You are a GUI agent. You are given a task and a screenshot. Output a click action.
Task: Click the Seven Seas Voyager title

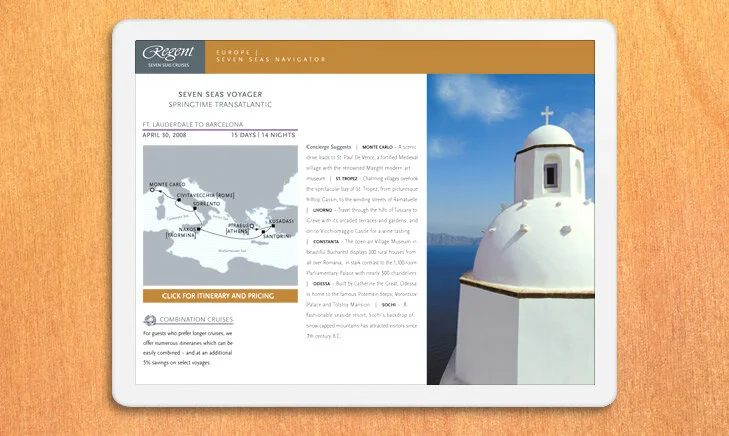point(220,94)
